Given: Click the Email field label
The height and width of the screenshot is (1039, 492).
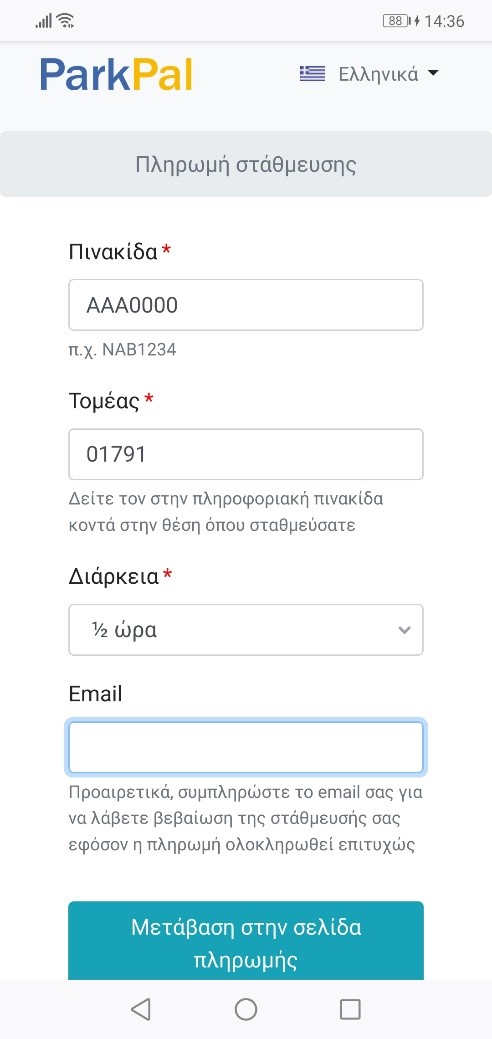Looking at the screenshot, I should pos(95,694).
